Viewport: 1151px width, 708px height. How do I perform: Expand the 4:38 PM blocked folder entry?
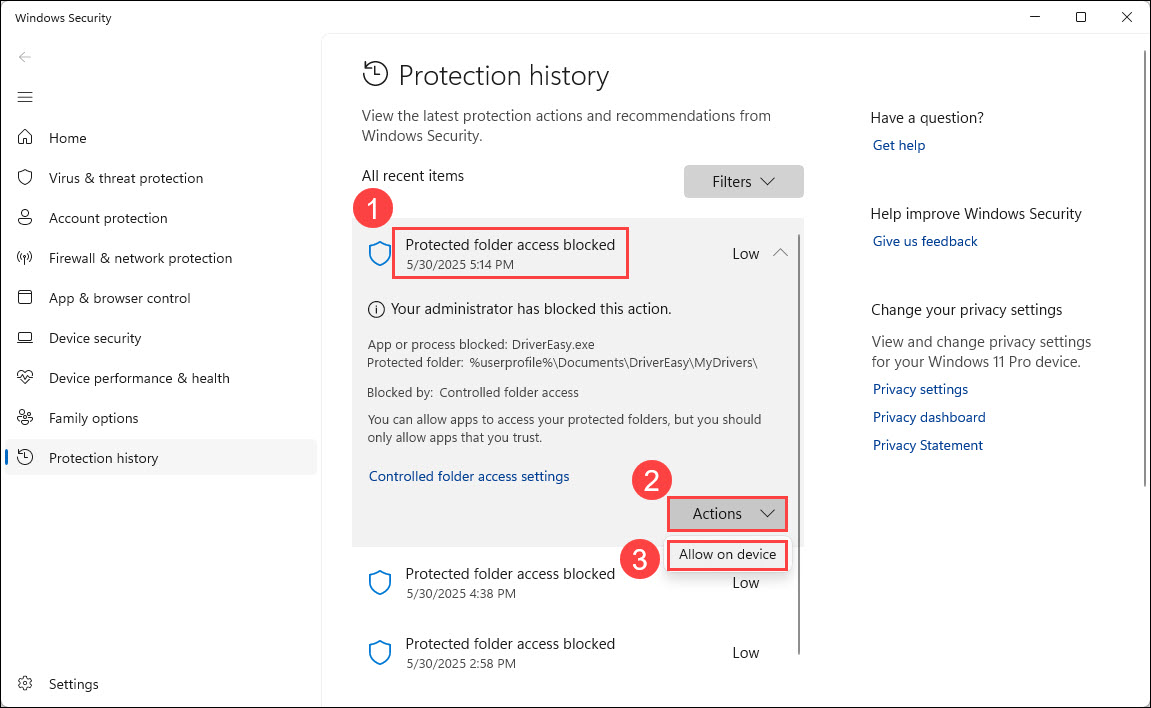tap(510, 582)
